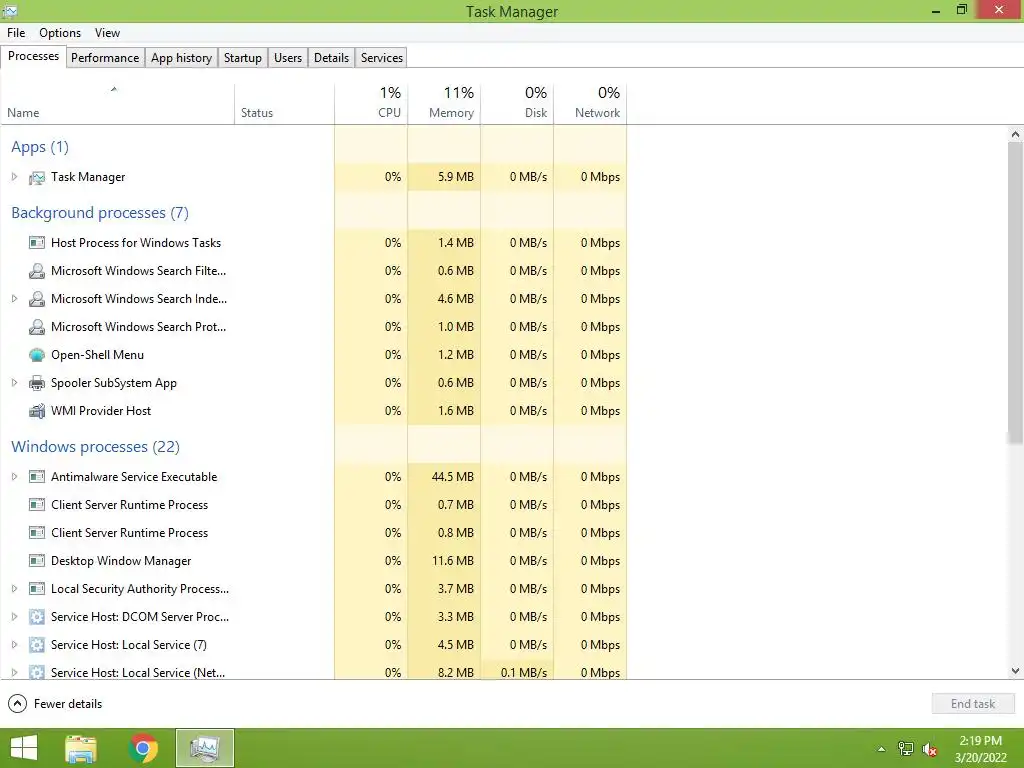Switch to the Startup tab
The width and height of the screenshot is (1024, 768).
pos(242,58)
